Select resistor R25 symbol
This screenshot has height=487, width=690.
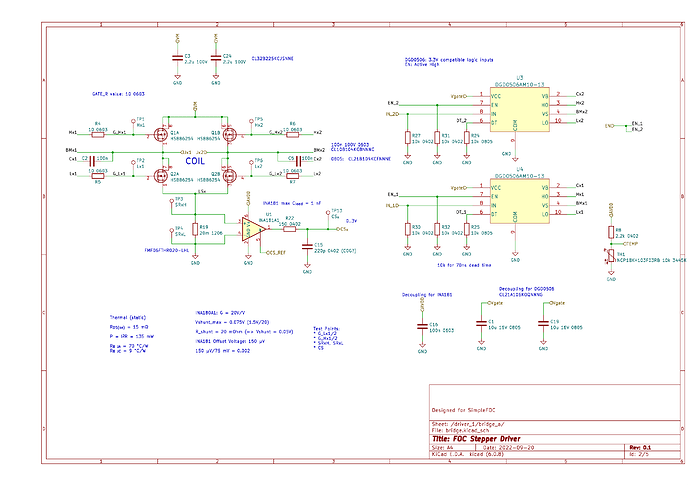[x=466, y=229]
